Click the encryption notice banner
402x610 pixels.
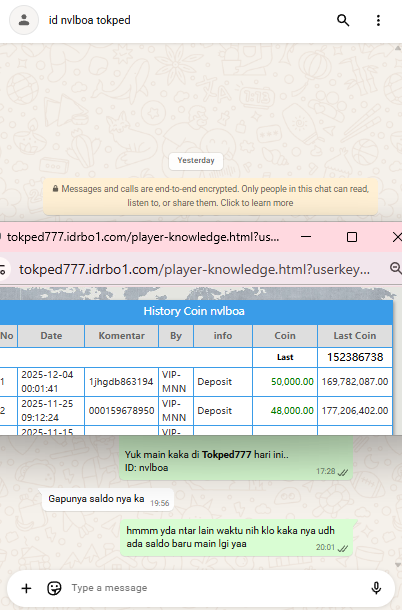pos(210,196)
